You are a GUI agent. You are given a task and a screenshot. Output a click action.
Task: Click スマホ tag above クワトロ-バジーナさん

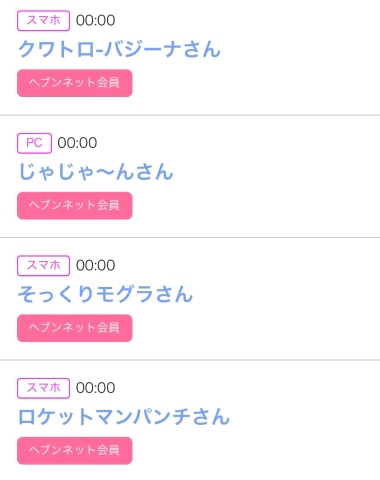(43, 21)
